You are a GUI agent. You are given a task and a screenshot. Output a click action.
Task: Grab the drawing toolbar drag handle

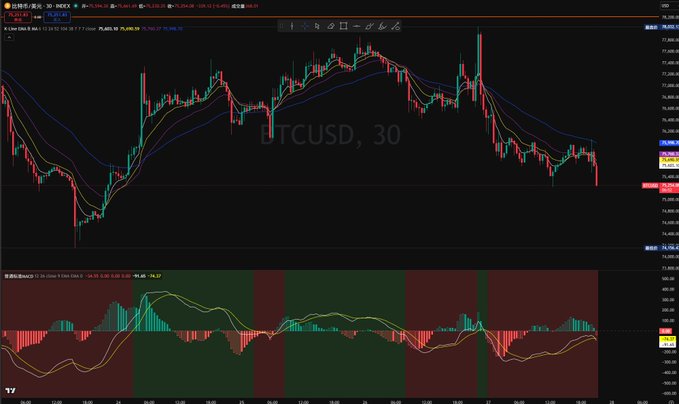tap(281, 26)
